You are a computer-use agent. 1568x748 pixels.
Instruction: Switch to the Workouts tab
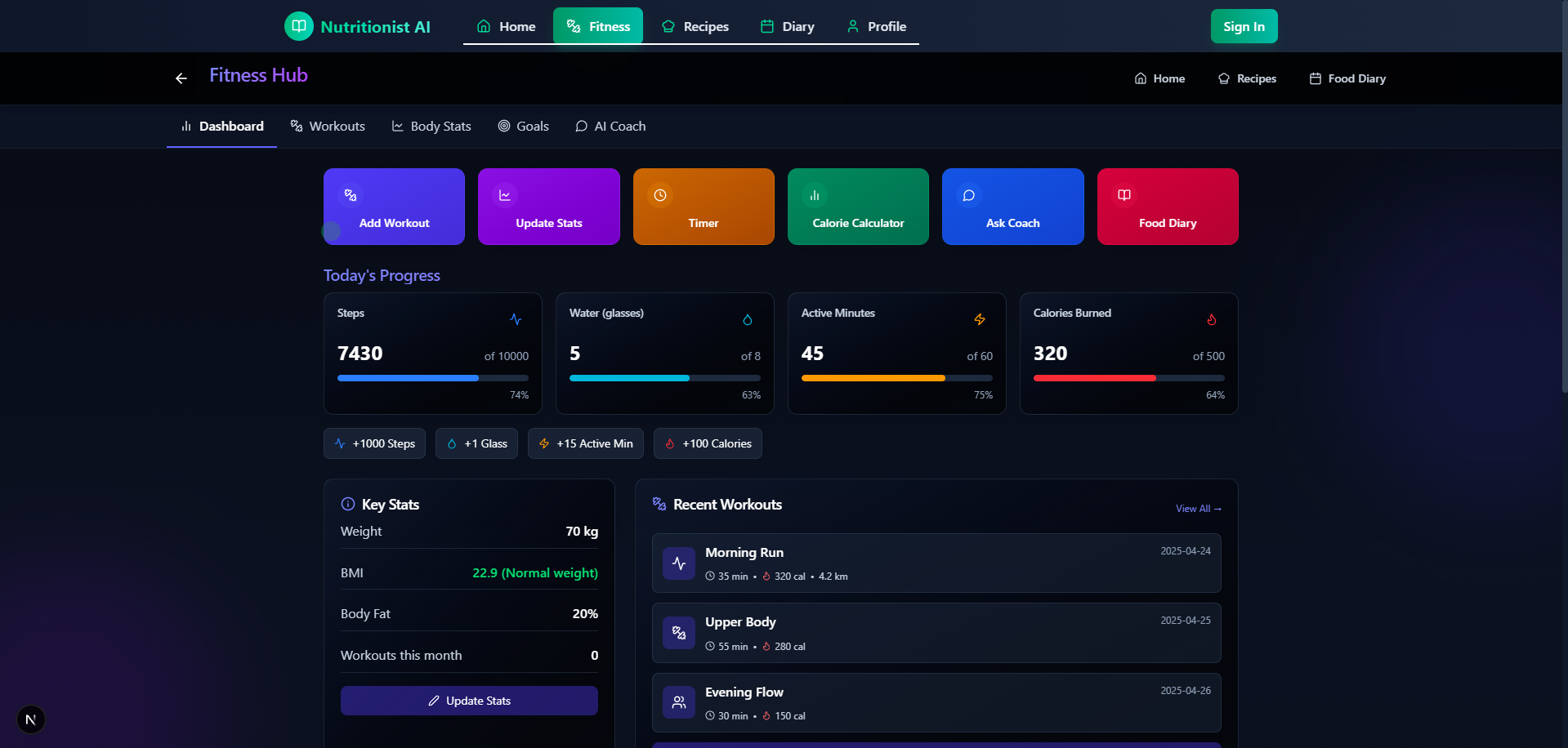coord(328,127)
